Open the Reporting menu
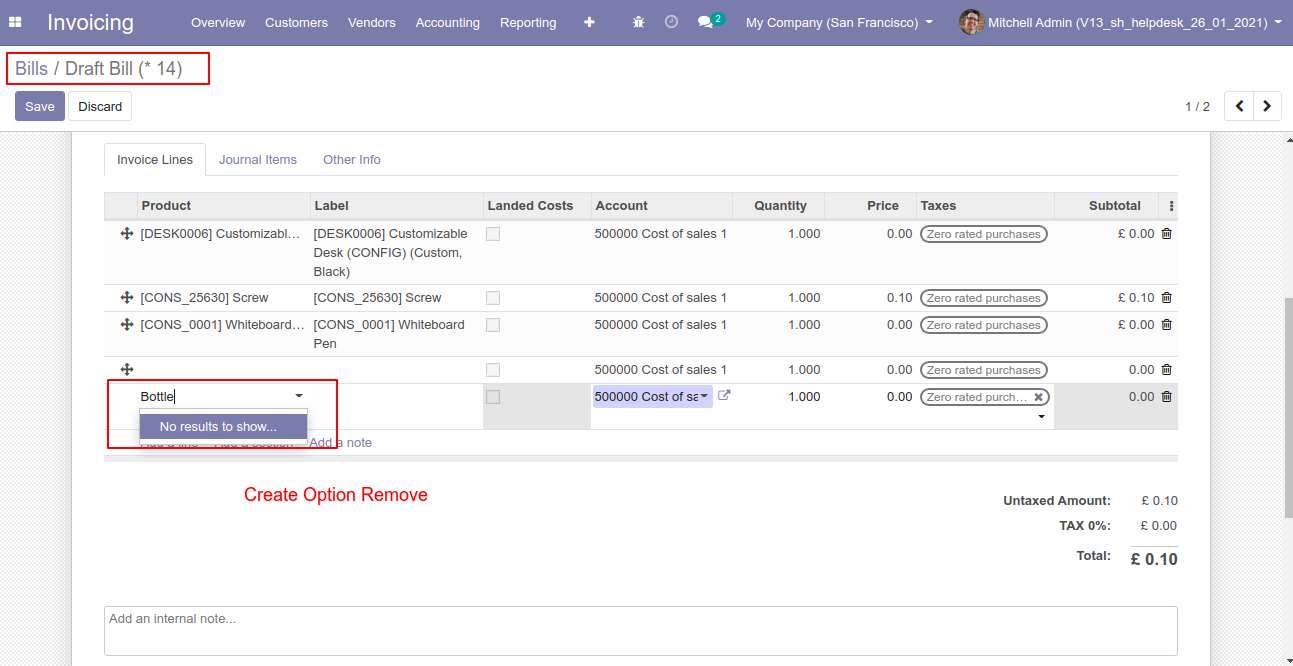The width and height of the screenshot is (1293, 666). pos(528,22)
